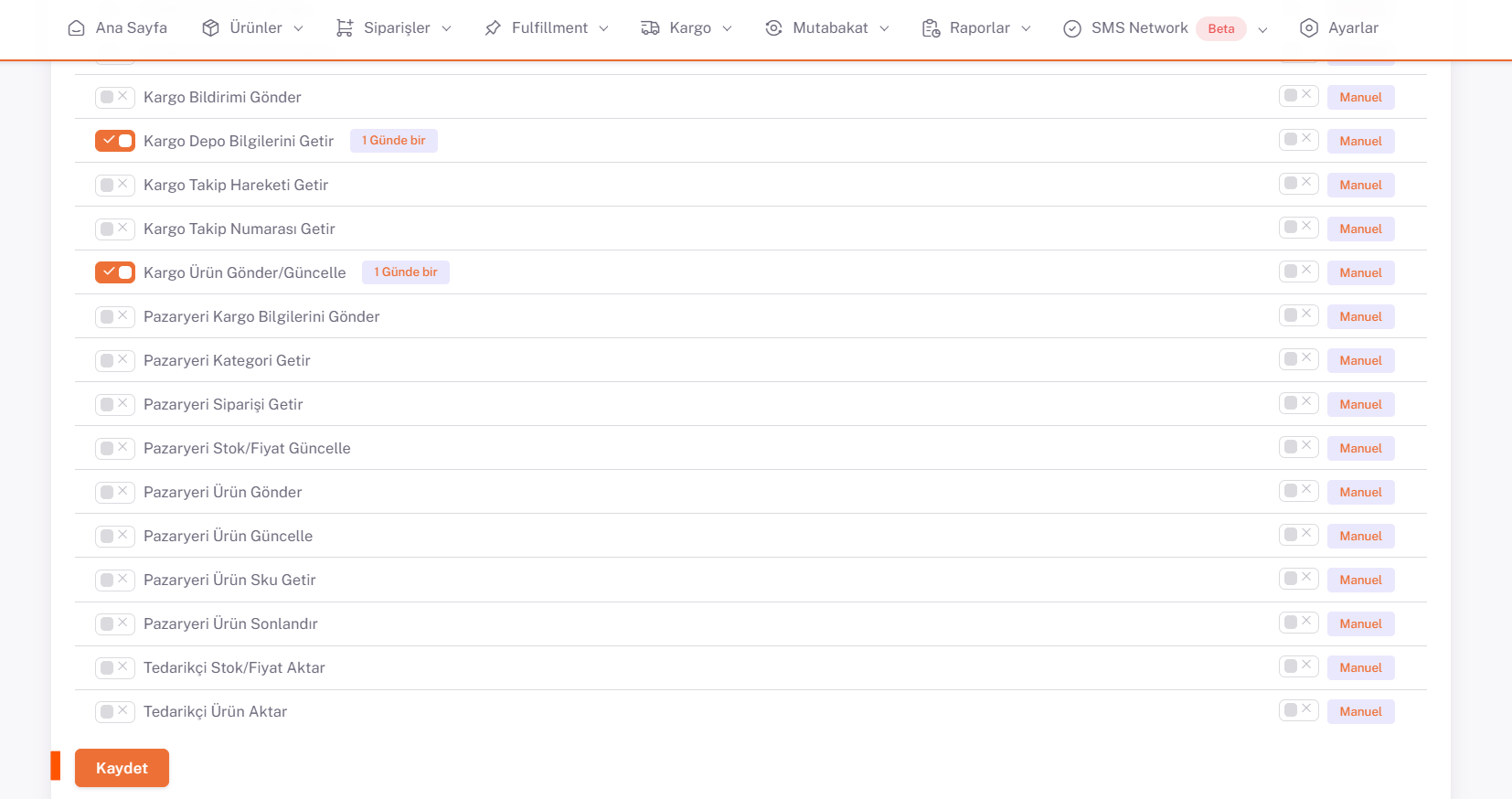Click the Mutabakat icon in navbar
1512x799 pixels.
774,28
